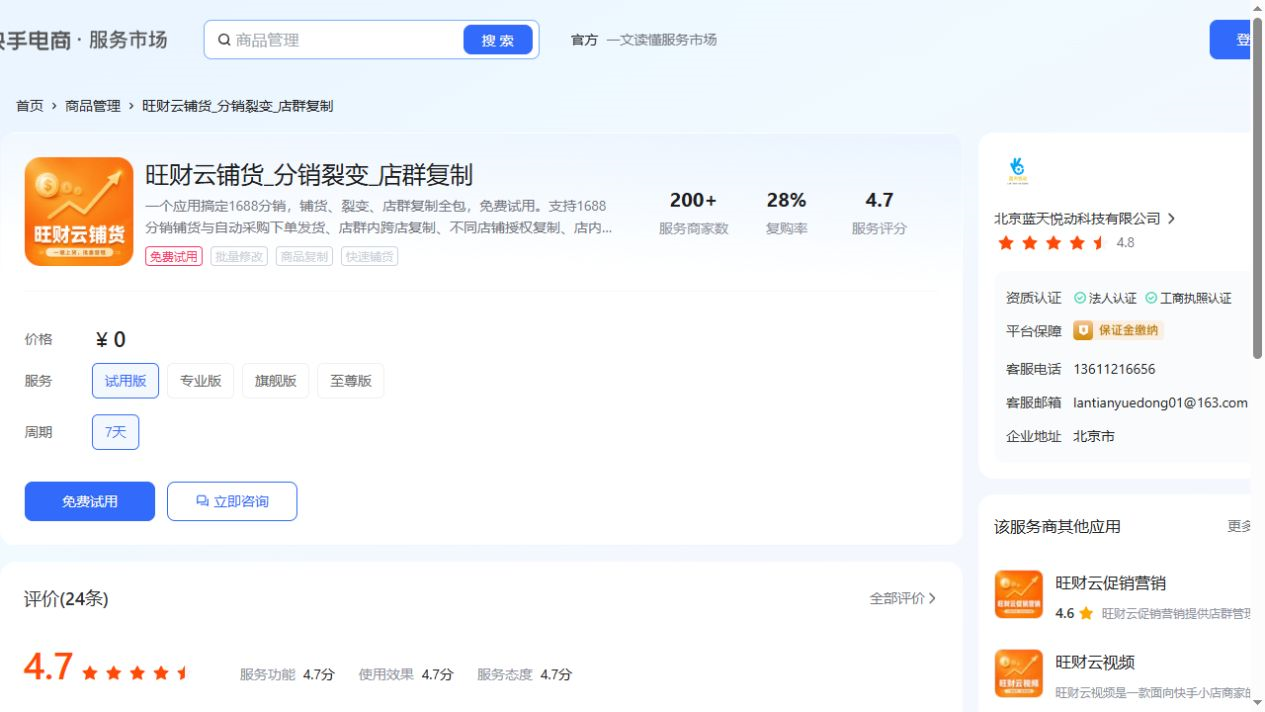The height and width of the screenshot is (712, 1265).
Task: Go to 商品管理 in the breadcrumb
Action: tap(93, 105)
